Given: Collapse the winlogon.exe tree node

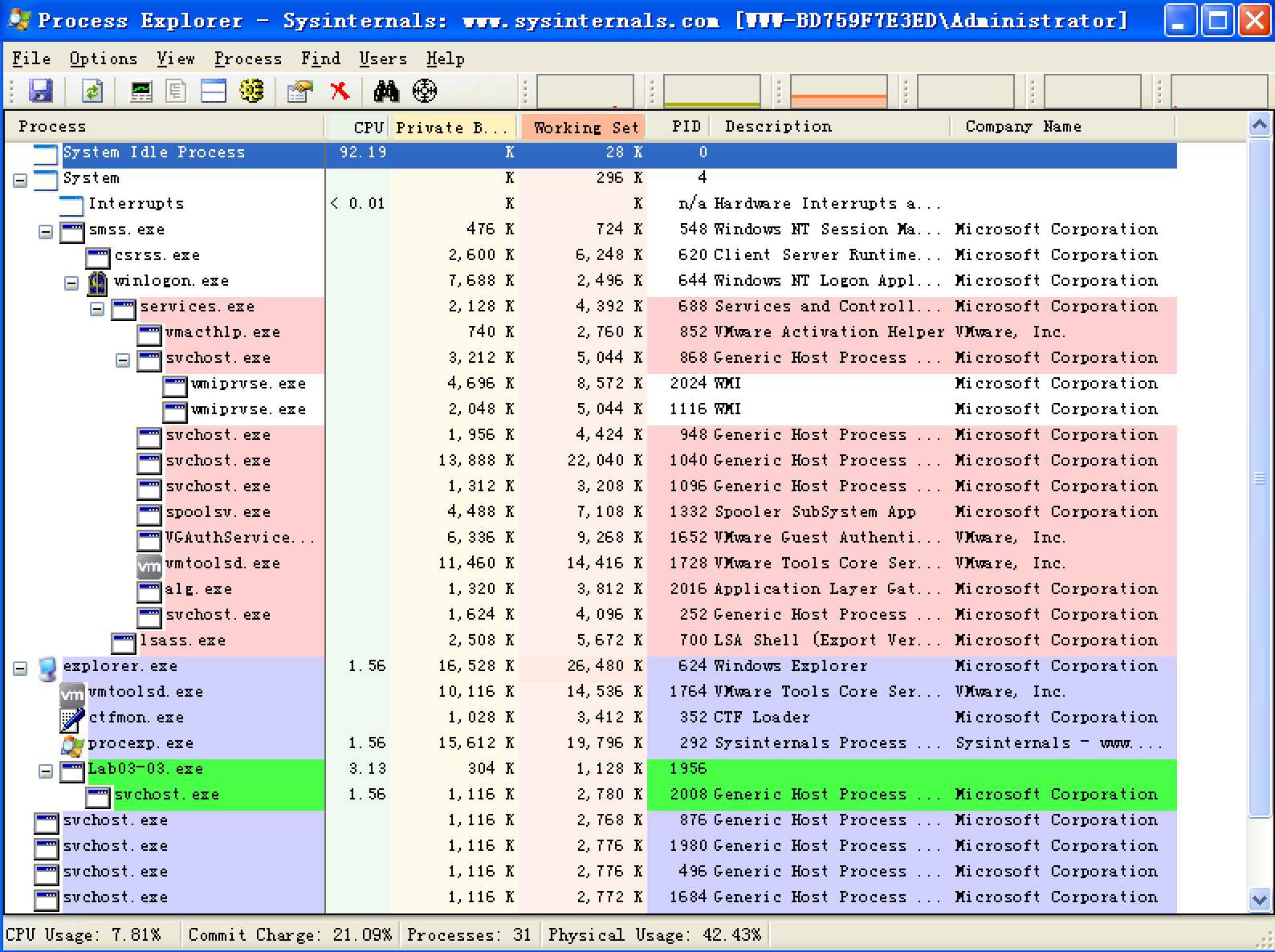Looking at the screenshot, I should point(71,283).
